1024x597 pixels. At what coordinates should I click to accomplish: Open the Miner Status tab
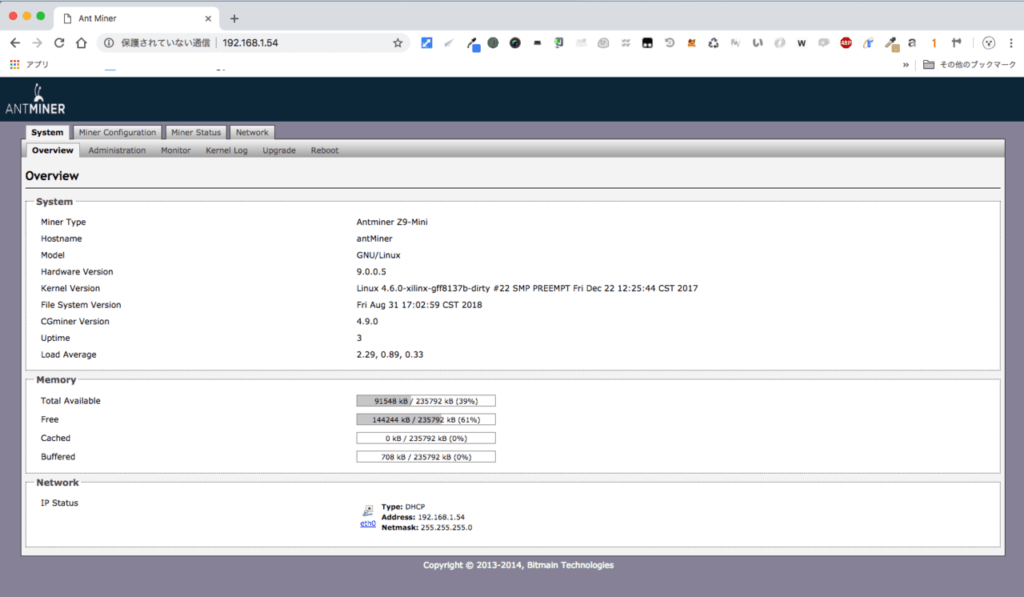[196, 132]
